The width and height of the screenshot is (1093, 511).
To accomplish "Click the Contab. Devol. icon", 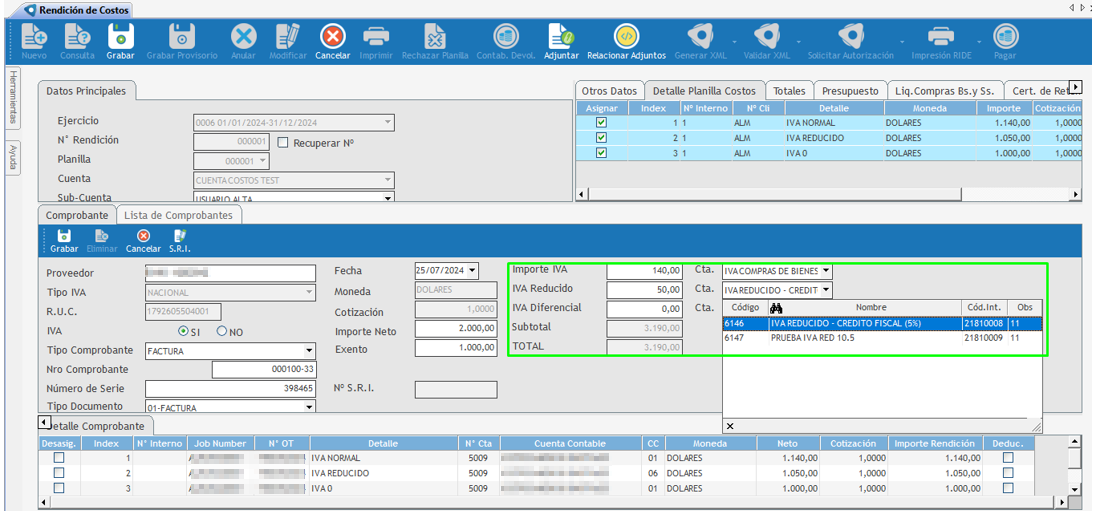I will (505, 36).
